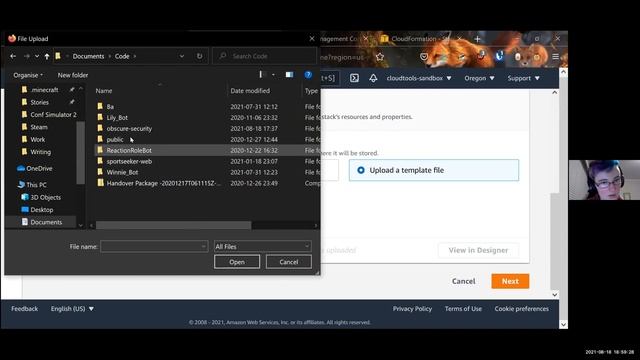Viewport: 640px width, 360px height.
Task: Click the navigation pane vertical scrollbar
Action: [x=80, y=153]
